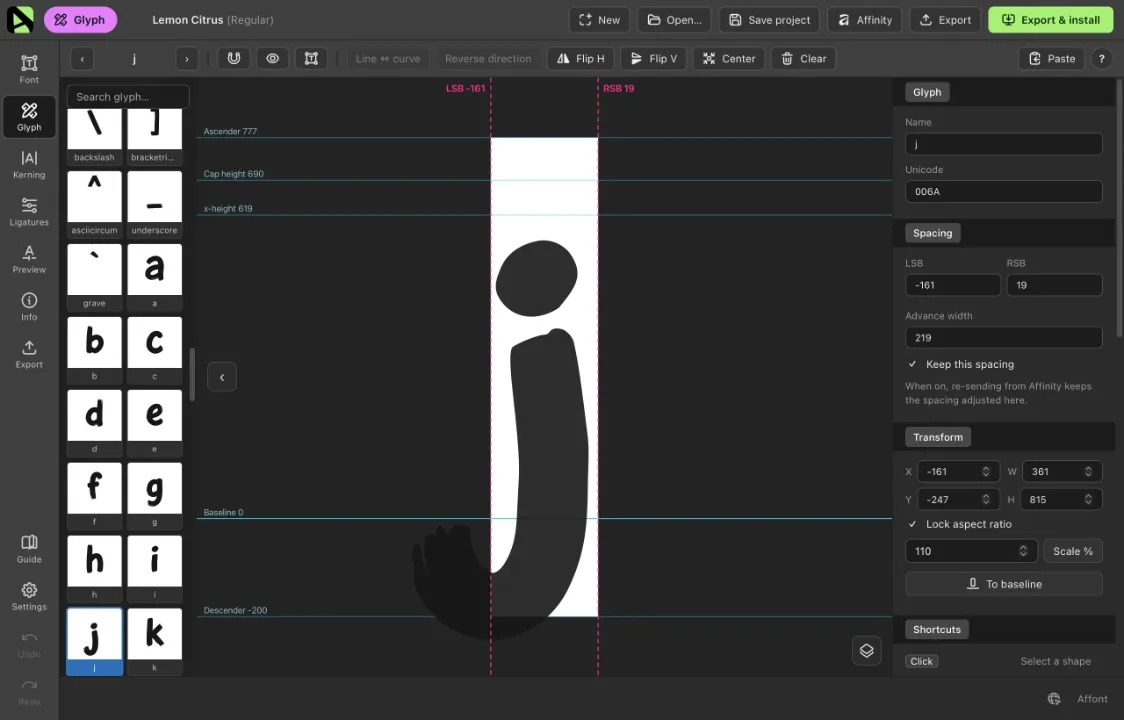The image size is (1124, 720).
Task: Click the glyph Name field
Action: [1004, 143]
